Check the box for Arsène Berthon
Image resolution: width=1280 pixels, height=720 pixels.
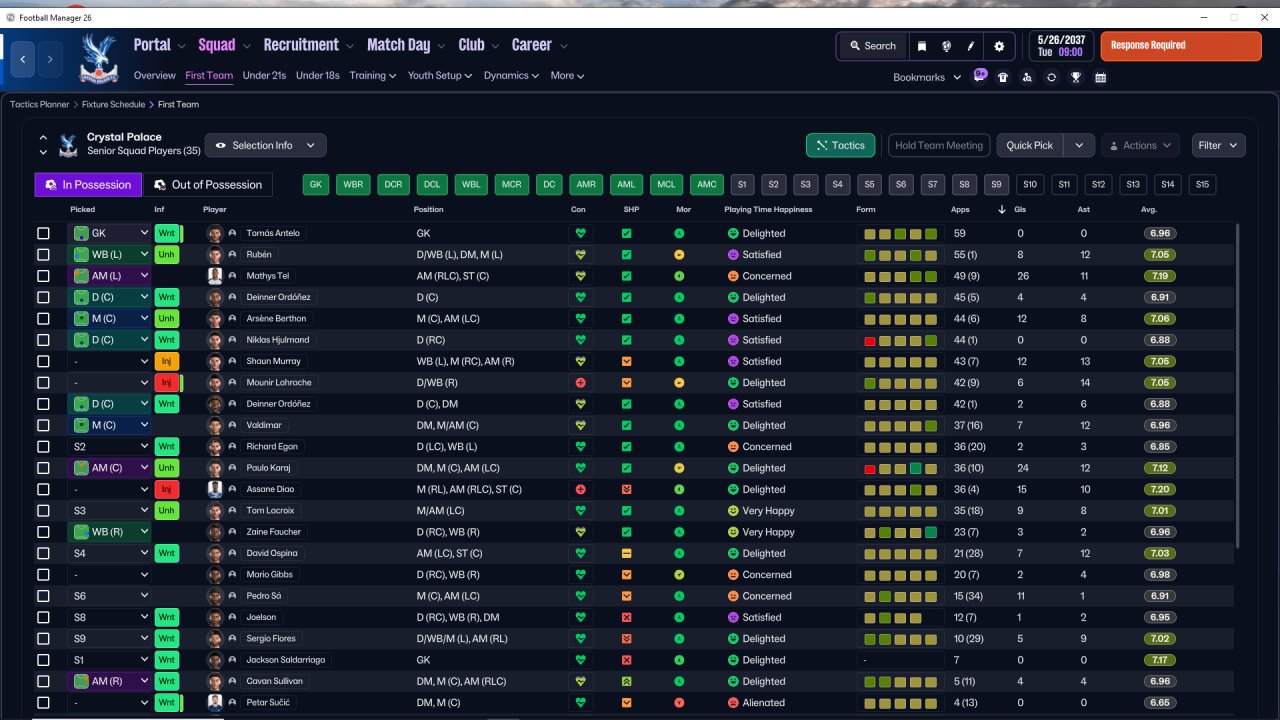pyautogui.click(x=43, y=319)
